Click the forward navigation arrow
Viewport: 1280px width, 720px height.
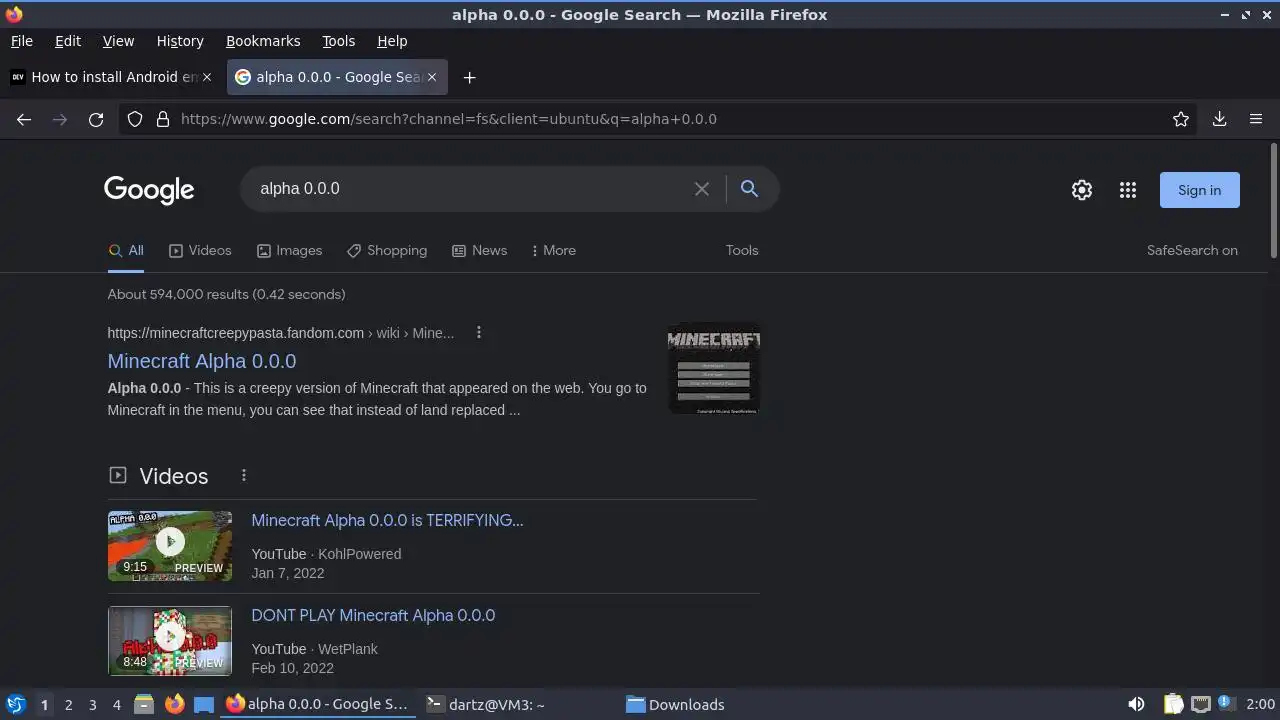(x=60, y=119)
